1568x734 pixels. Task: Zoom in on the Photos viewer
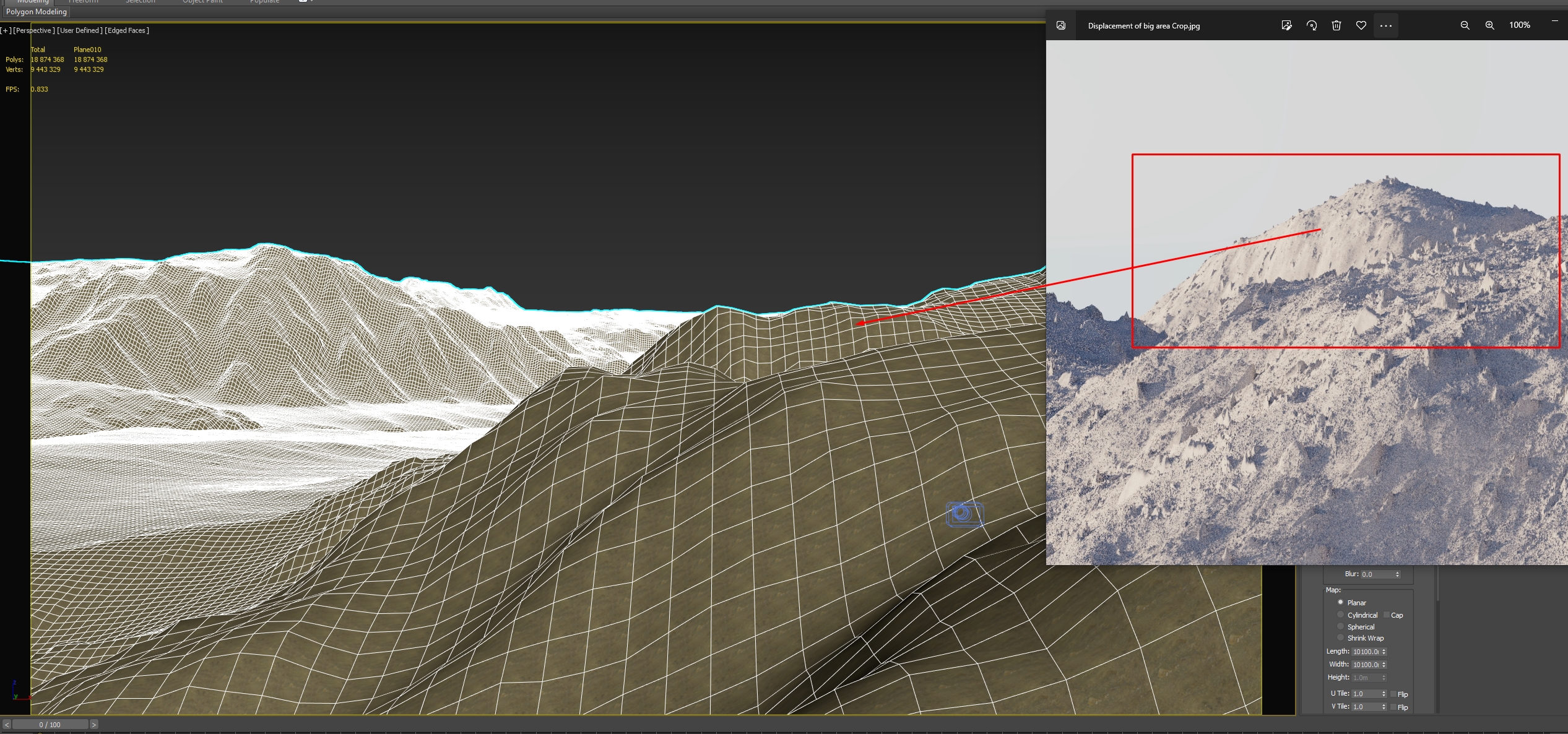[x=1490, y=25]
